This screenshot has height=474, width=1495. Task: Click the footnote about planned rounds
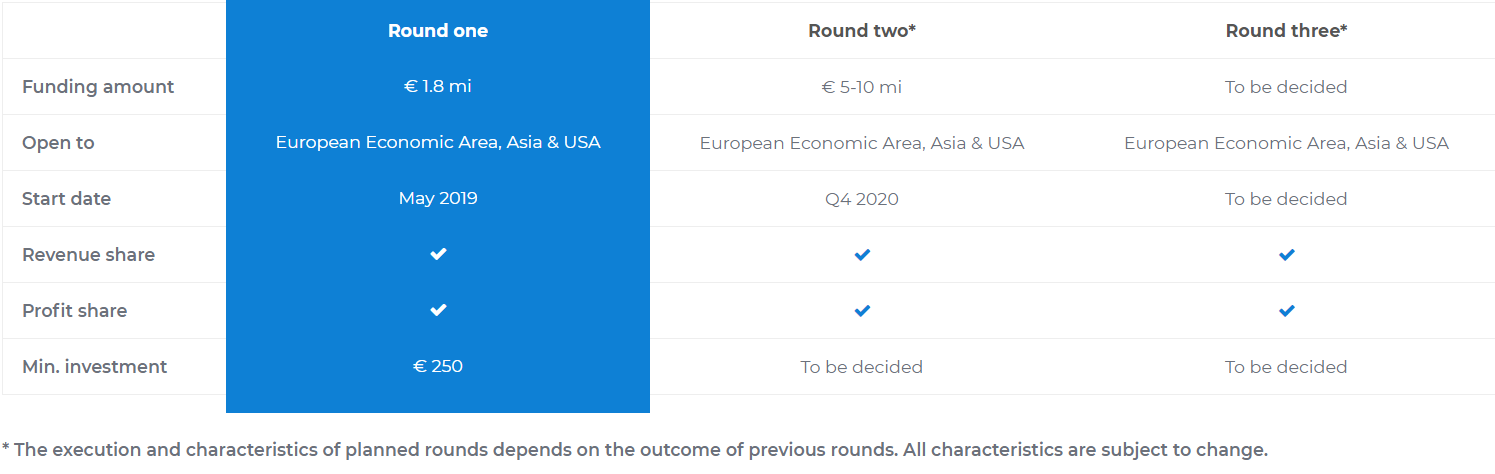(x=635, y=450)
